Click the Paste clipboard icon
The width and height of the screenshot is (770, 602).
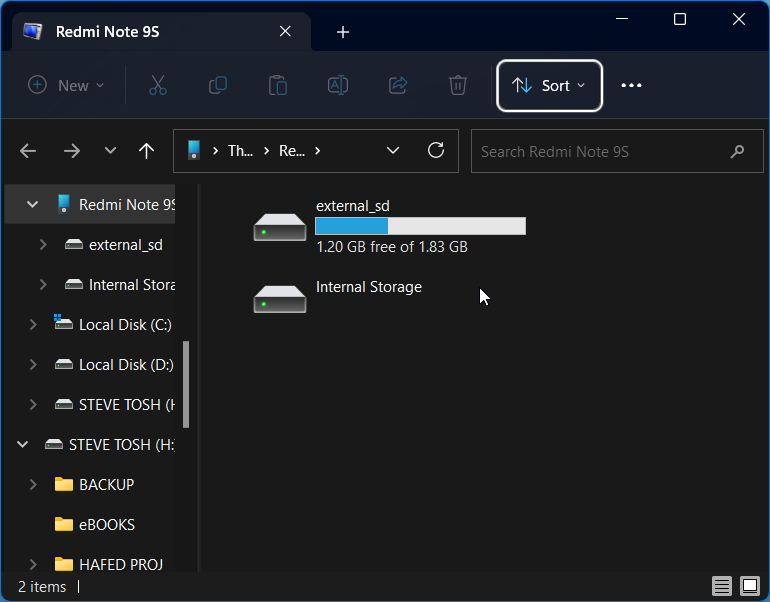(x=278, y=85)
